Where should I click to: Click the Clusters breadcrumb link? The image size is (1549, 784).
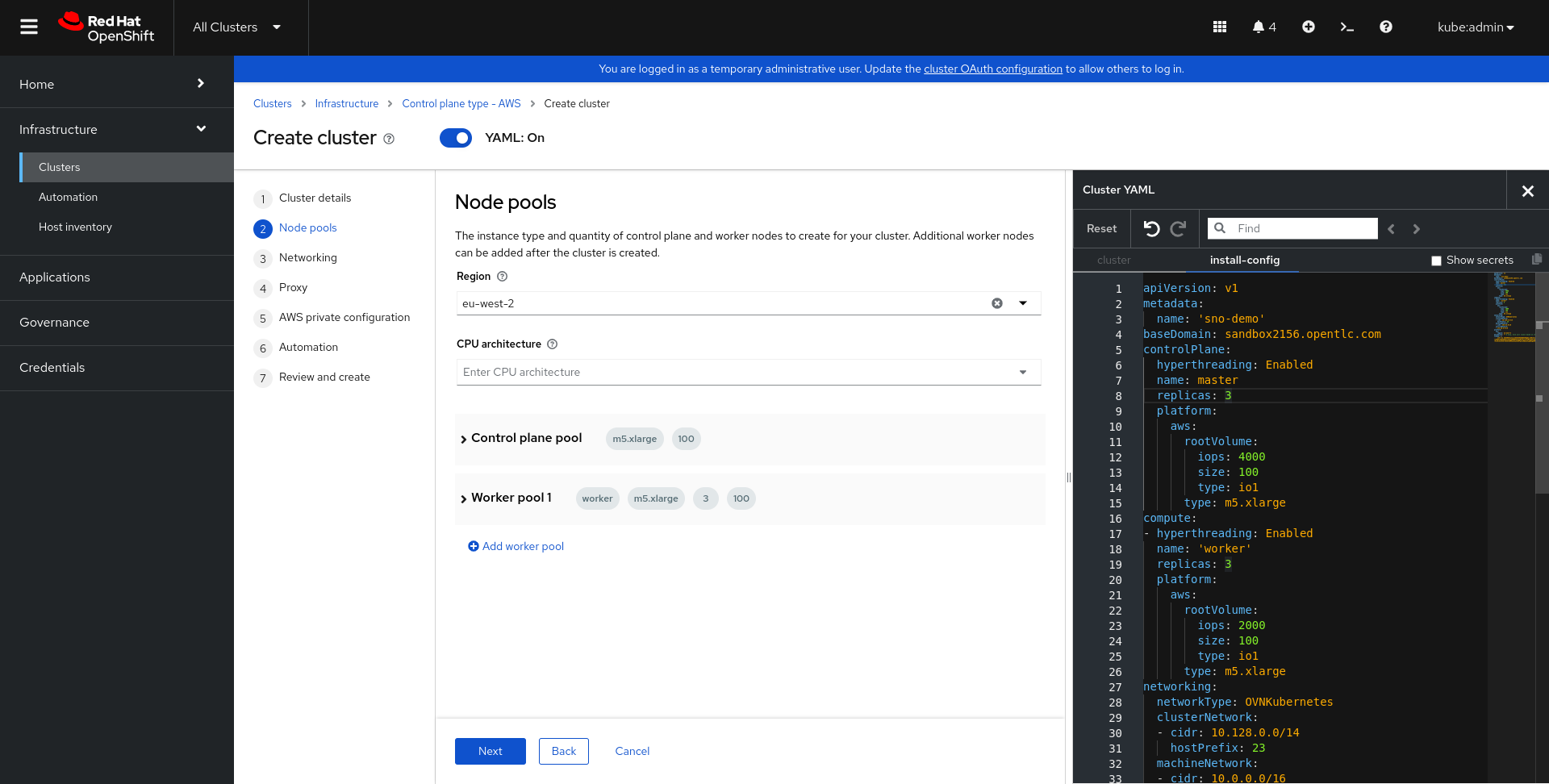[273, 104]
